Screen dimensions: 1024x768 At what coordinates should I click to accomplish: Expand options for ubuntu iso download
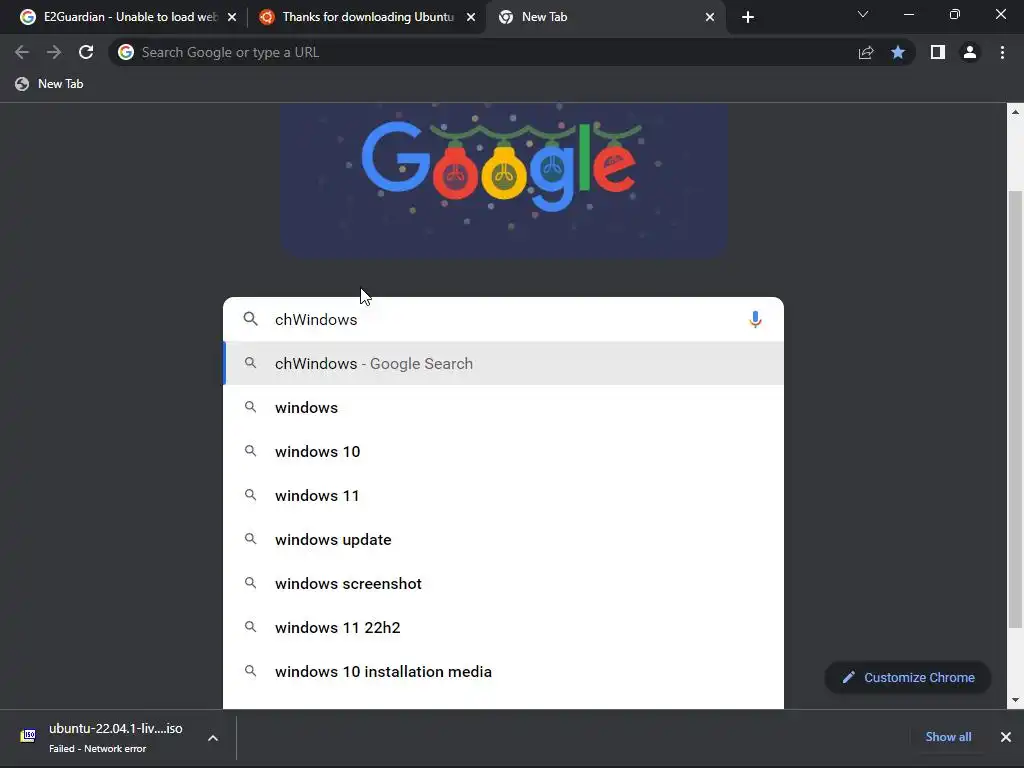(x=213, y=738)
